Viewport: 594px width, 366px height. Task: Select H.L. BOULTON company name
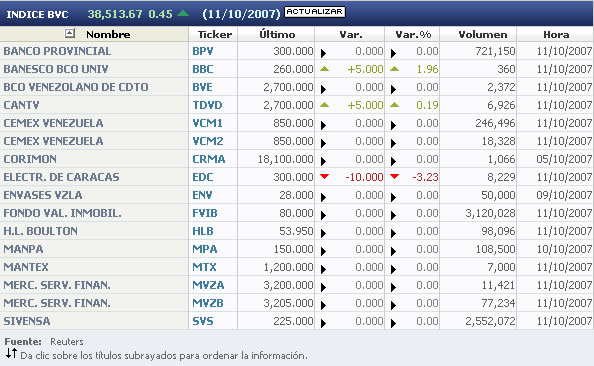pos(41,231)
